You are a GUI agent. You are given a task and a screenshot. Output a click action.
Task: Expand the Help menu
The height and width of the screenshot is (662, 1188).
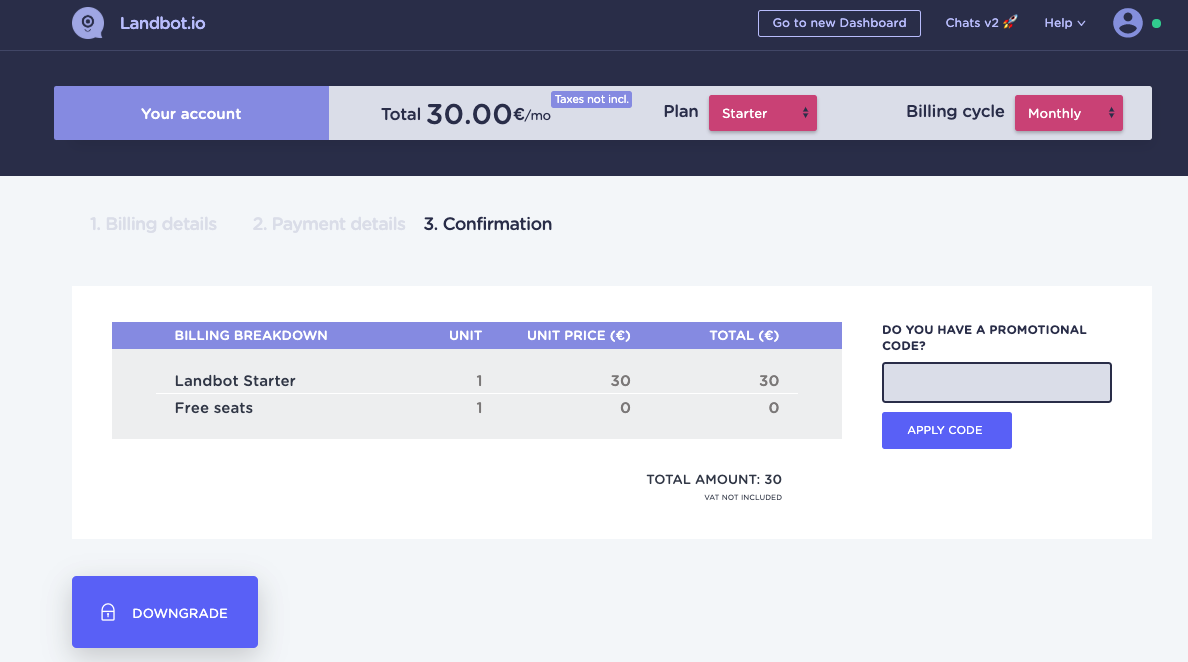pos(1065,23)
